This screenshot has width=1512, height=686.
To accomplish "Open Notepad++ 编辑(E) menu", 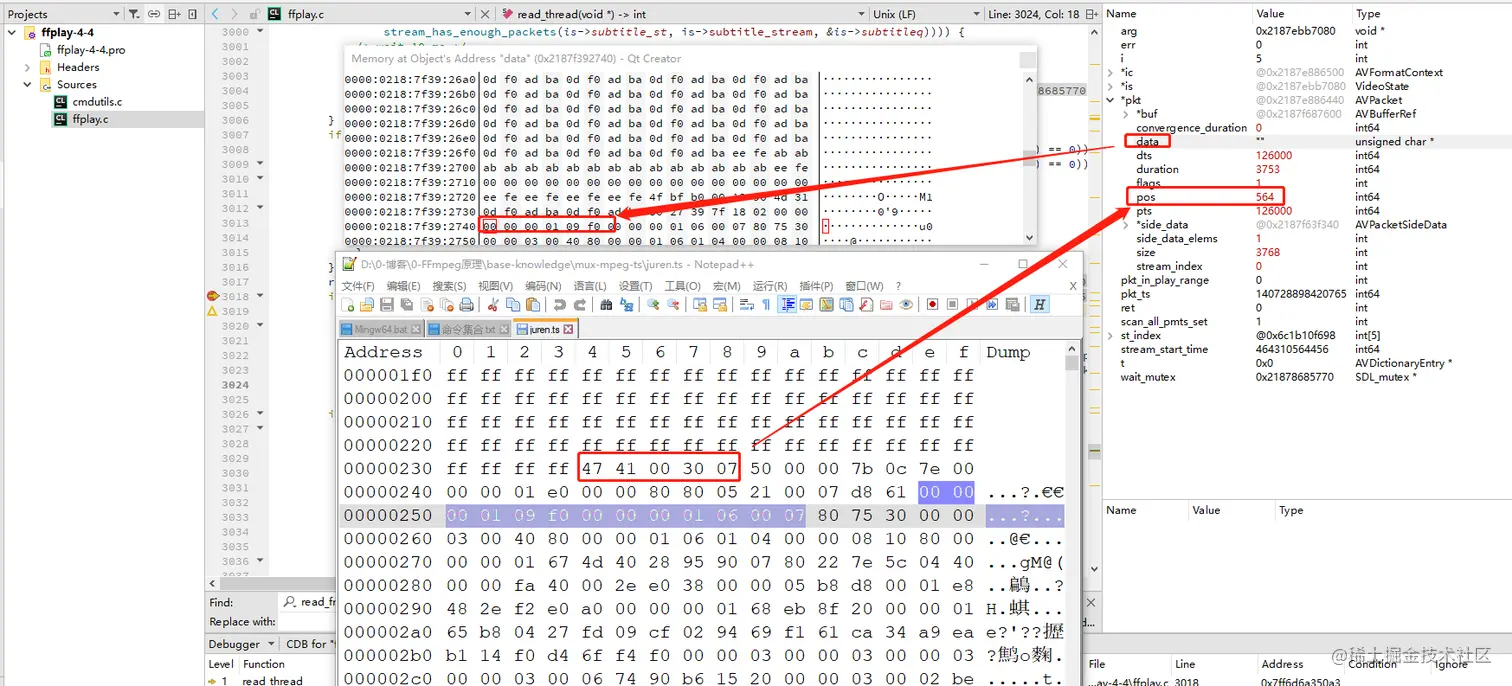I will click(x=403, y=286).
